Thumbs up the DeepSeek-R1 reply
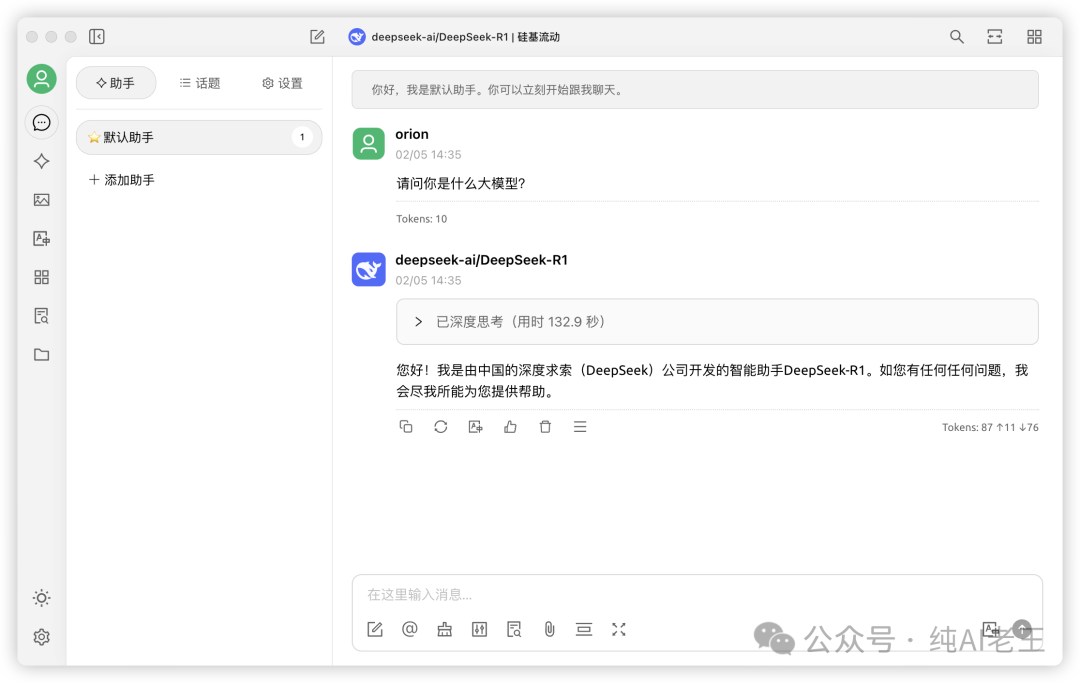This screenshot has width=1080, height=683. [510, 427]
